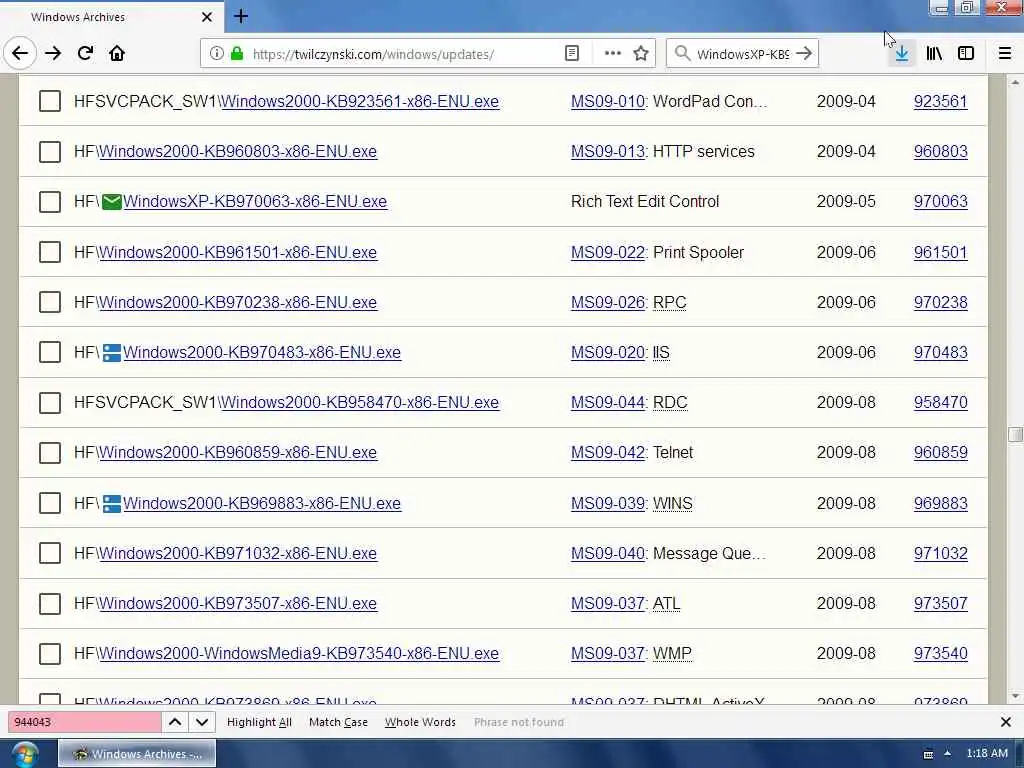
Task: Reload the current page
Action: [x=85, y=54]
